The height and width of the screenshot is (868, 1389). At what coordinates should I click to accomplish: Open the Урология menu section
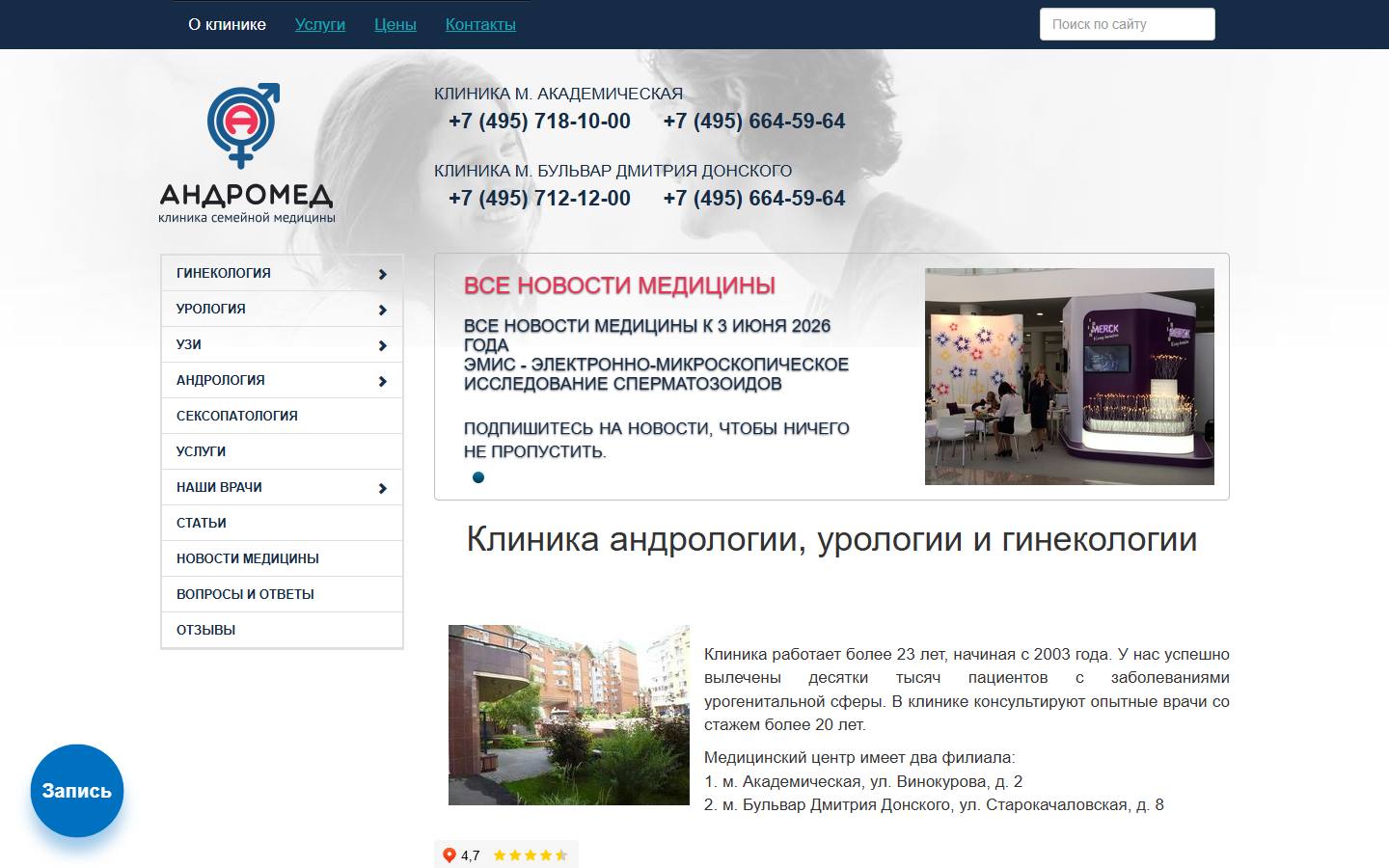[x=282, y=309]
